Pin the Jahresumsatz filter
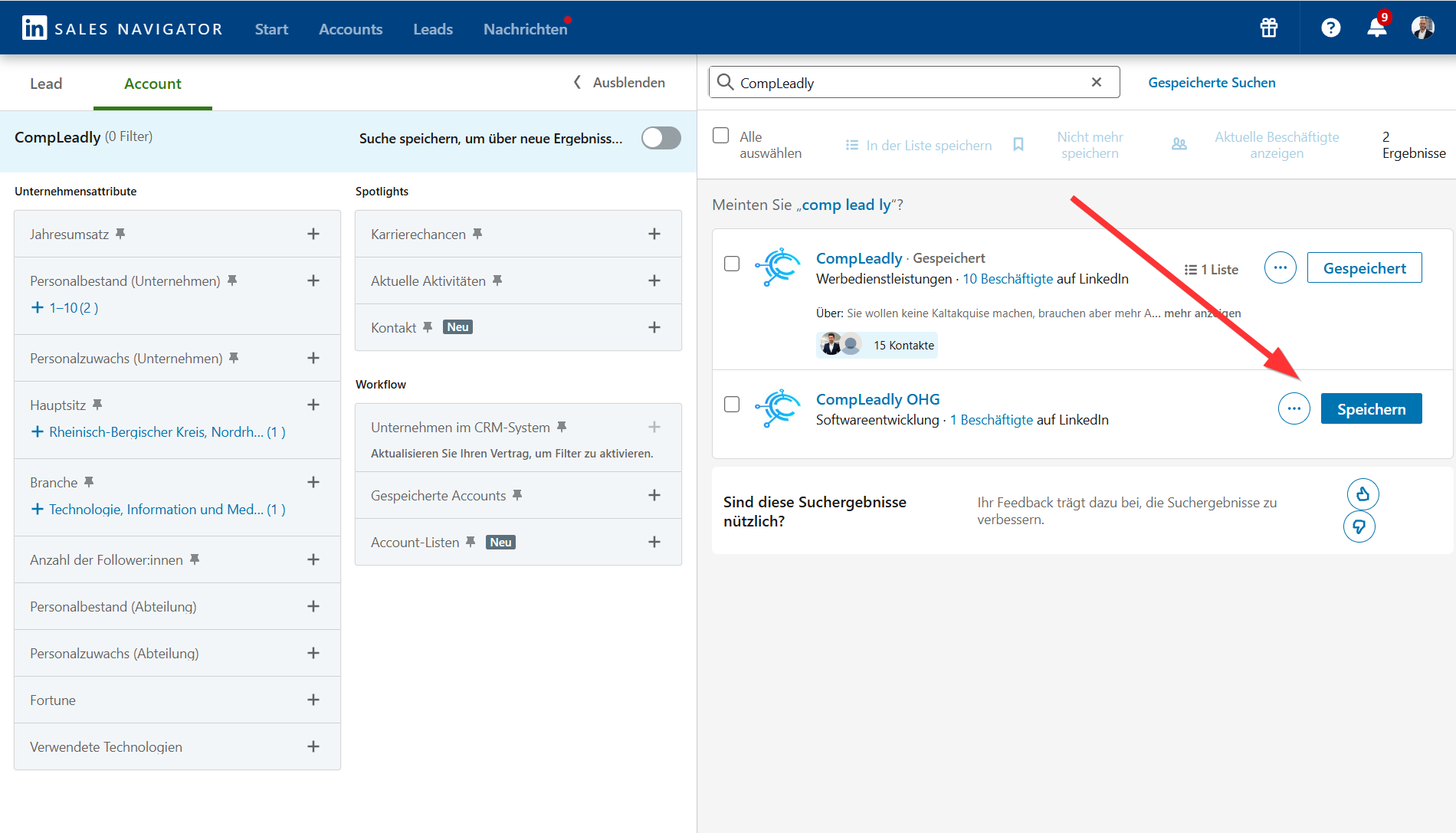Screen dimensions: 1456x833 [120, 234]
